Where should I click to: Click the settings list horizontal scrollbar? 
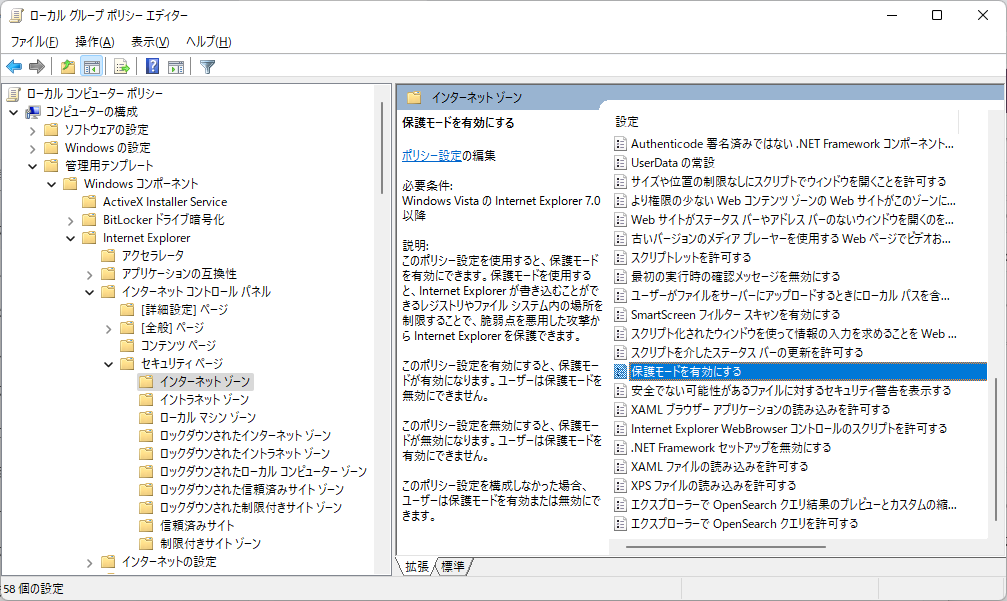[x=726, y=547]
